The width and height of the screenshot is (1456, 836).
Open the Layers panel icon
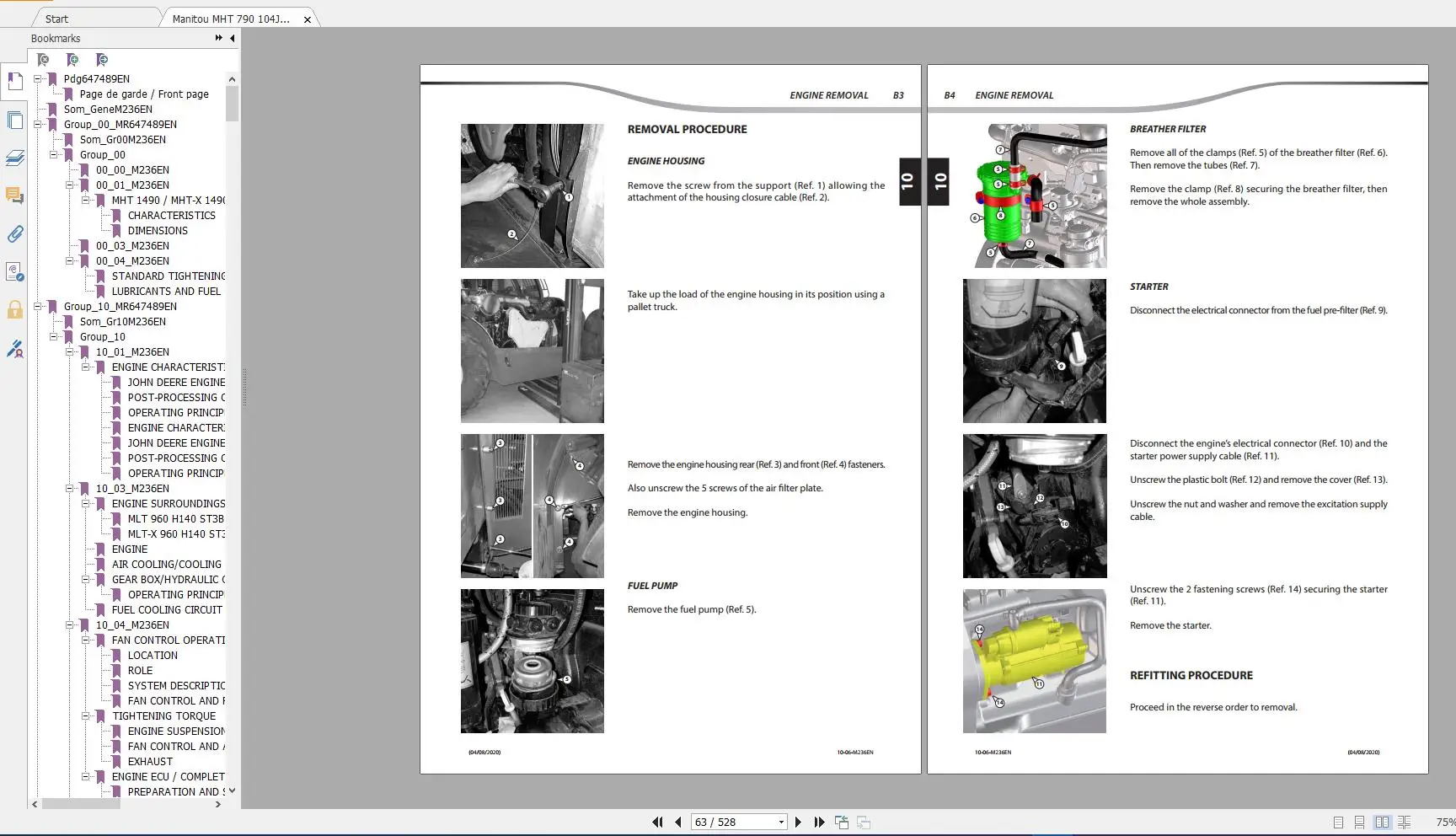coord(14,158)
